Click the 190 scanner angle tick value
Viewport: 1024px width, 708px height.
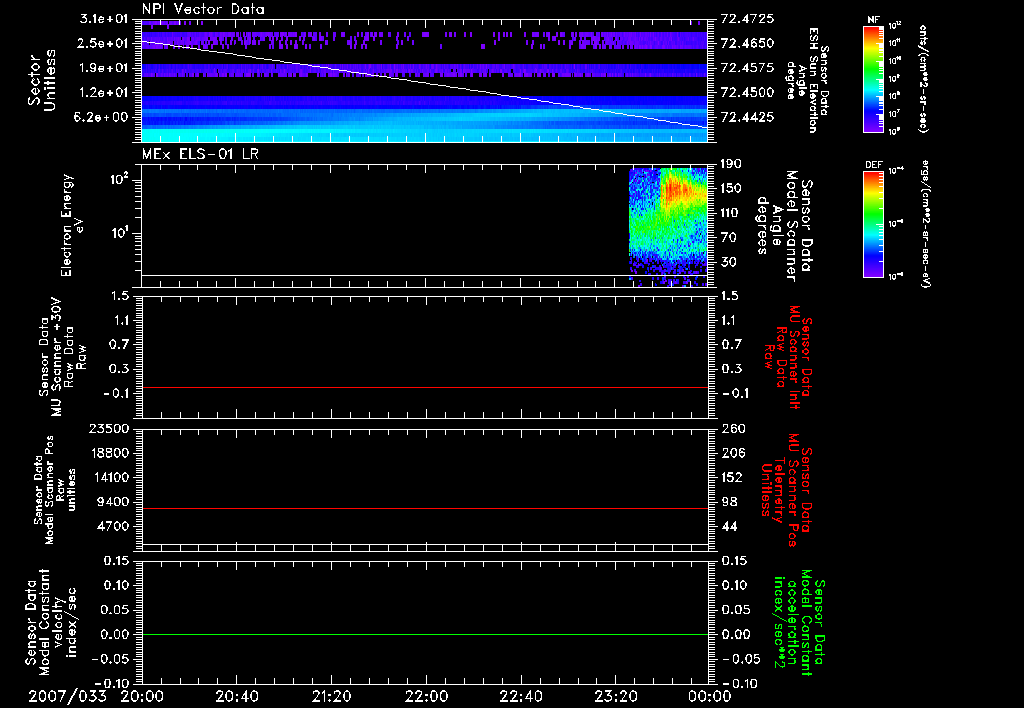pyautogui.click(x=732, y=164)
